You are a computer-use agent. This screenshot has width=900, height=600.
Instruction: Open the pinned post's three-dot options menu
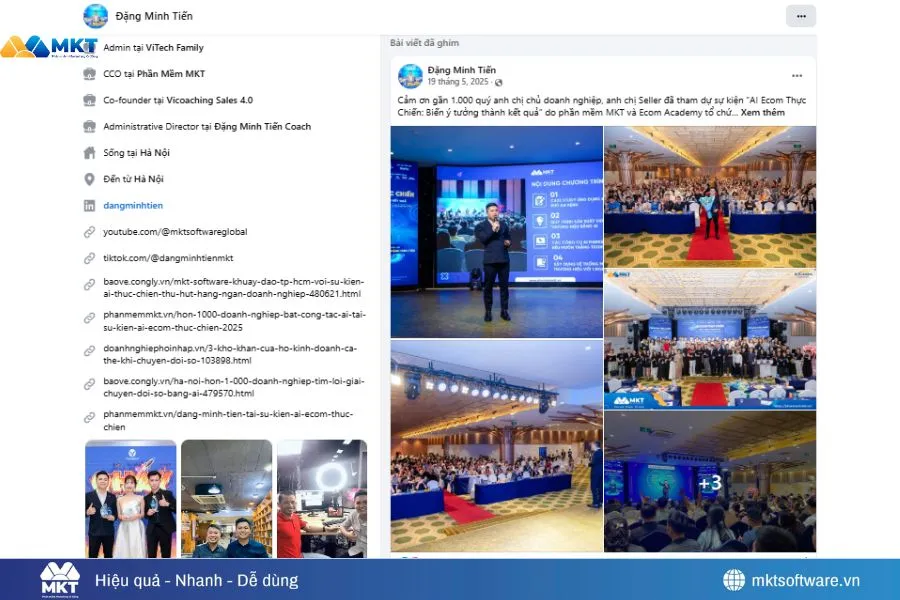pos(797,76)
